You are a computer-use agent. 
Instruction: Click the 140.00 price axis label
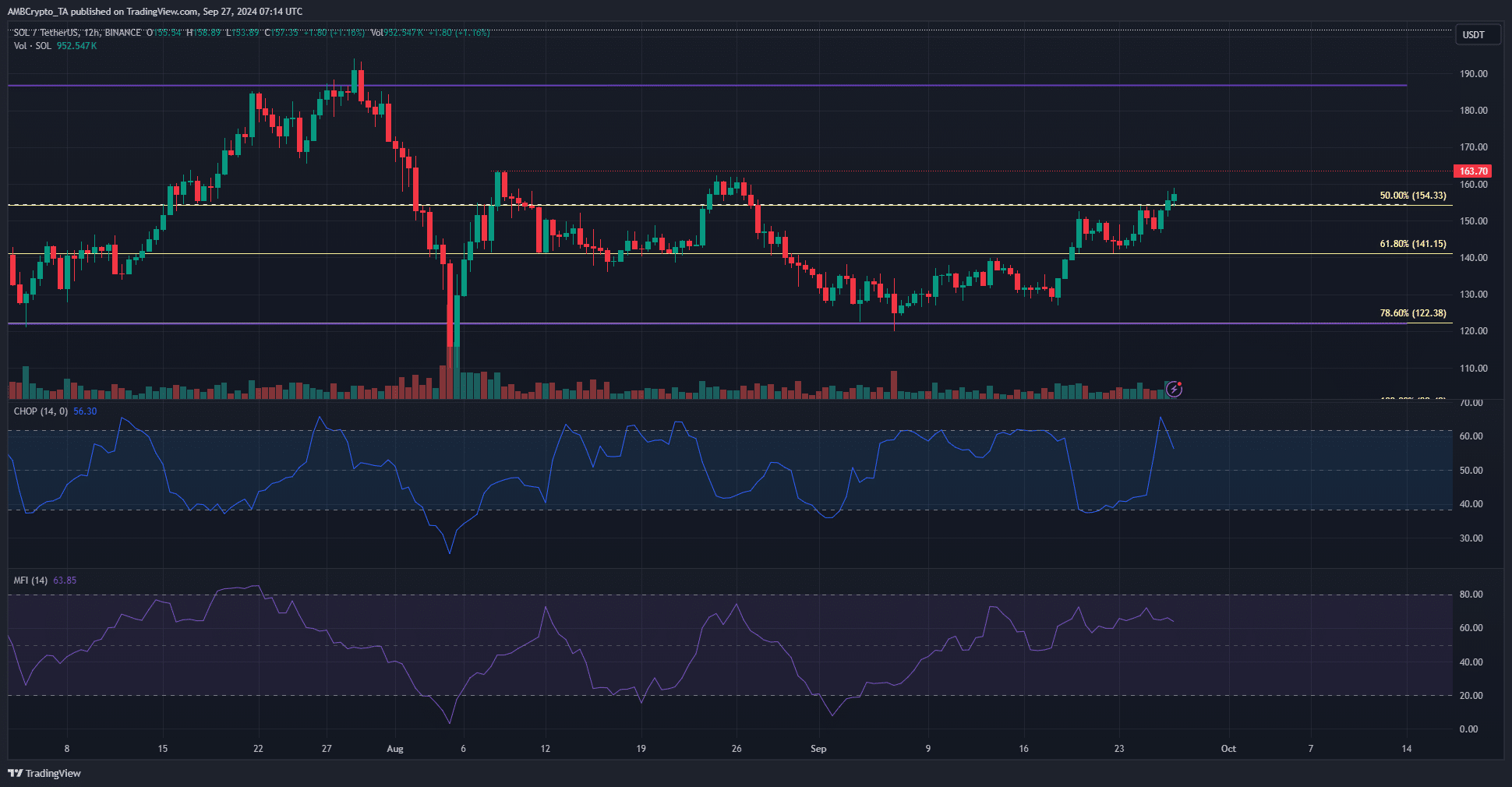tap(1473, 258)
